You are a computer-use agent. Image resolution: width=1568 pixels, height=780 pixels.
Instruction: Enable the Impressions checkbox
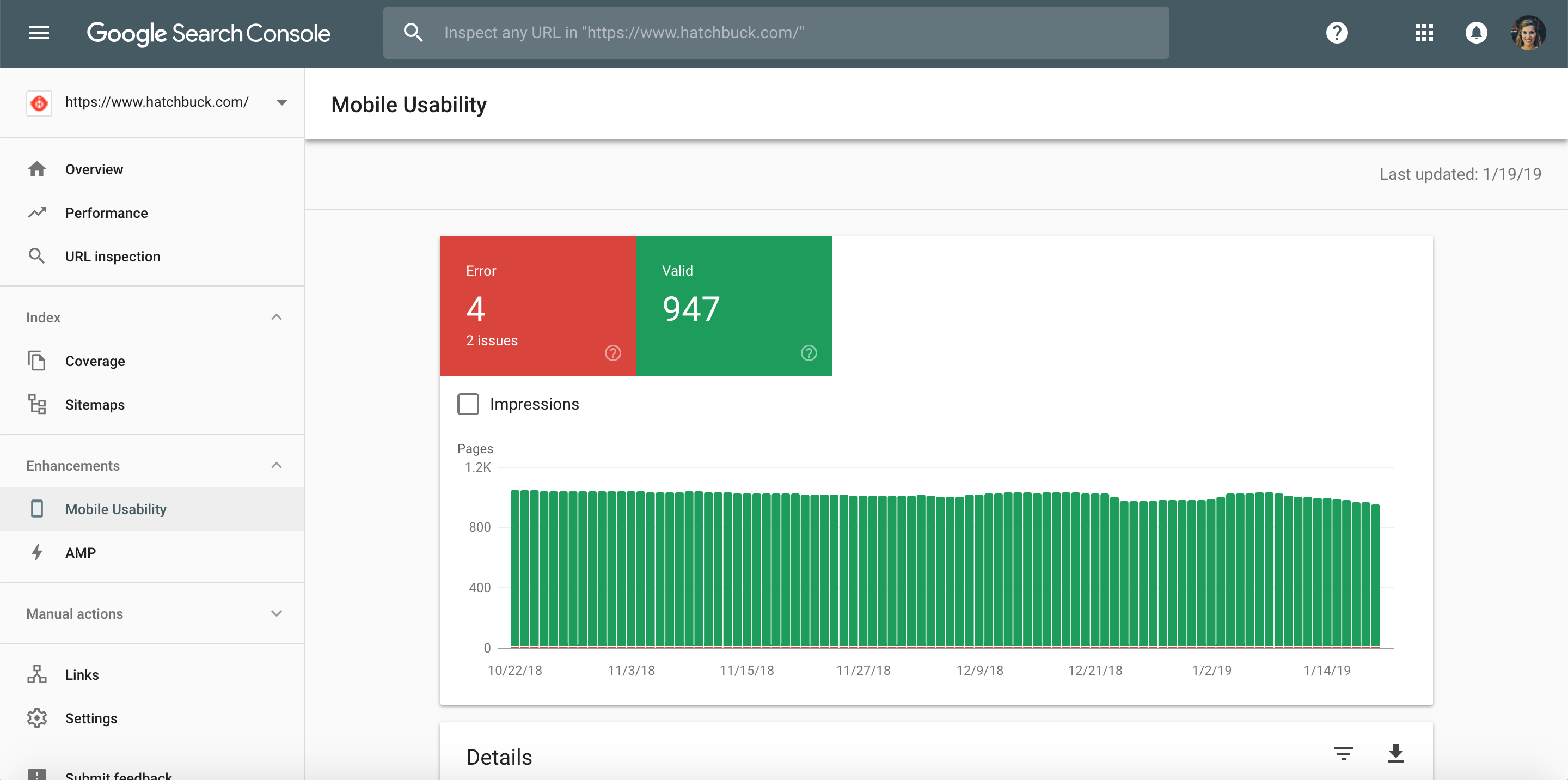[x=468, y=404]
